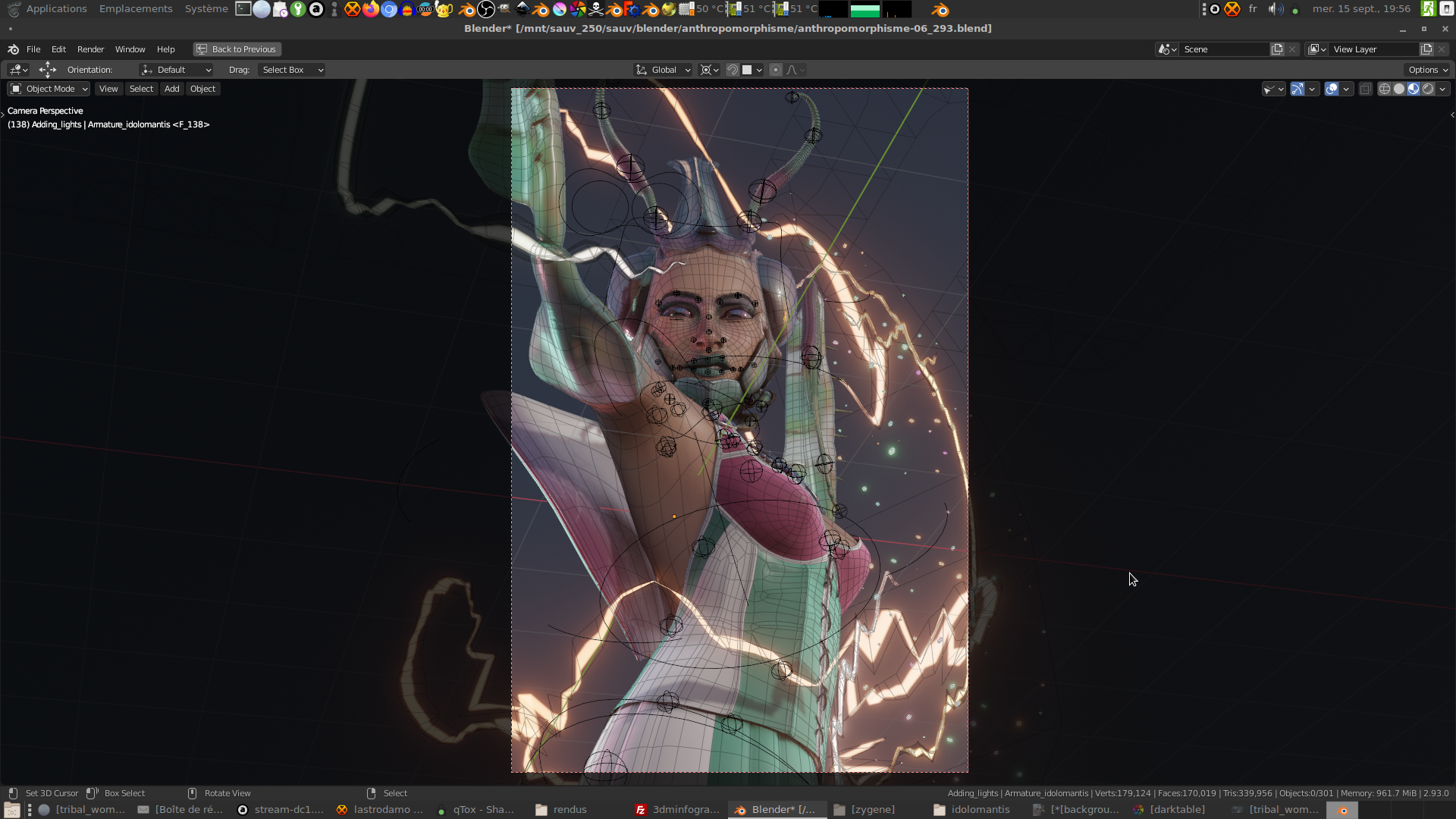Toggle X-Ray mode
Screen dimensions: 1456x819
(x=1365, y=89)
